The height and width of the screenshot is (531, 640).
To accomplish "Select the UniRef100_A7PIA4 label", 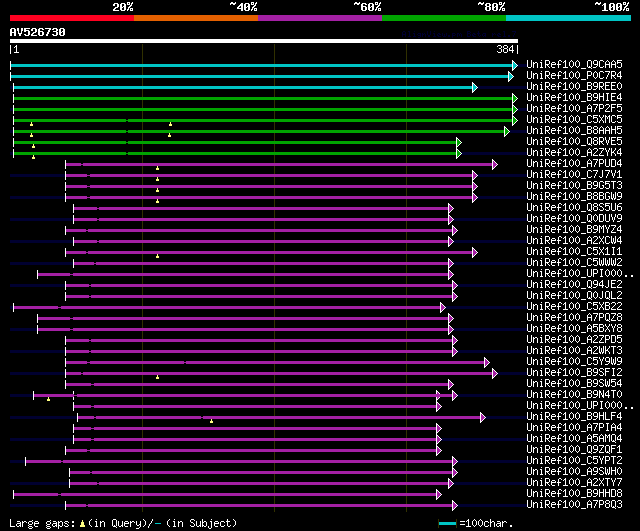I will [x=574, y=428].
